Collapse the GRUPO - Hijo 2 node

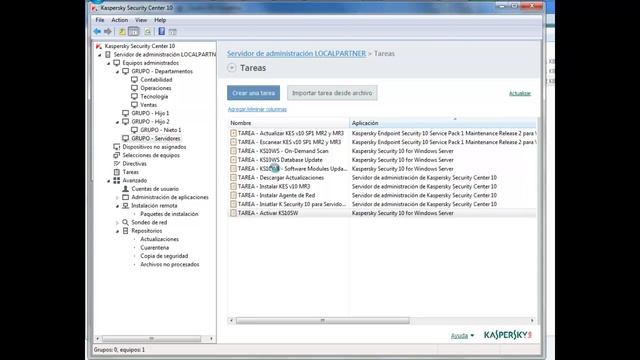click(118, 122)
